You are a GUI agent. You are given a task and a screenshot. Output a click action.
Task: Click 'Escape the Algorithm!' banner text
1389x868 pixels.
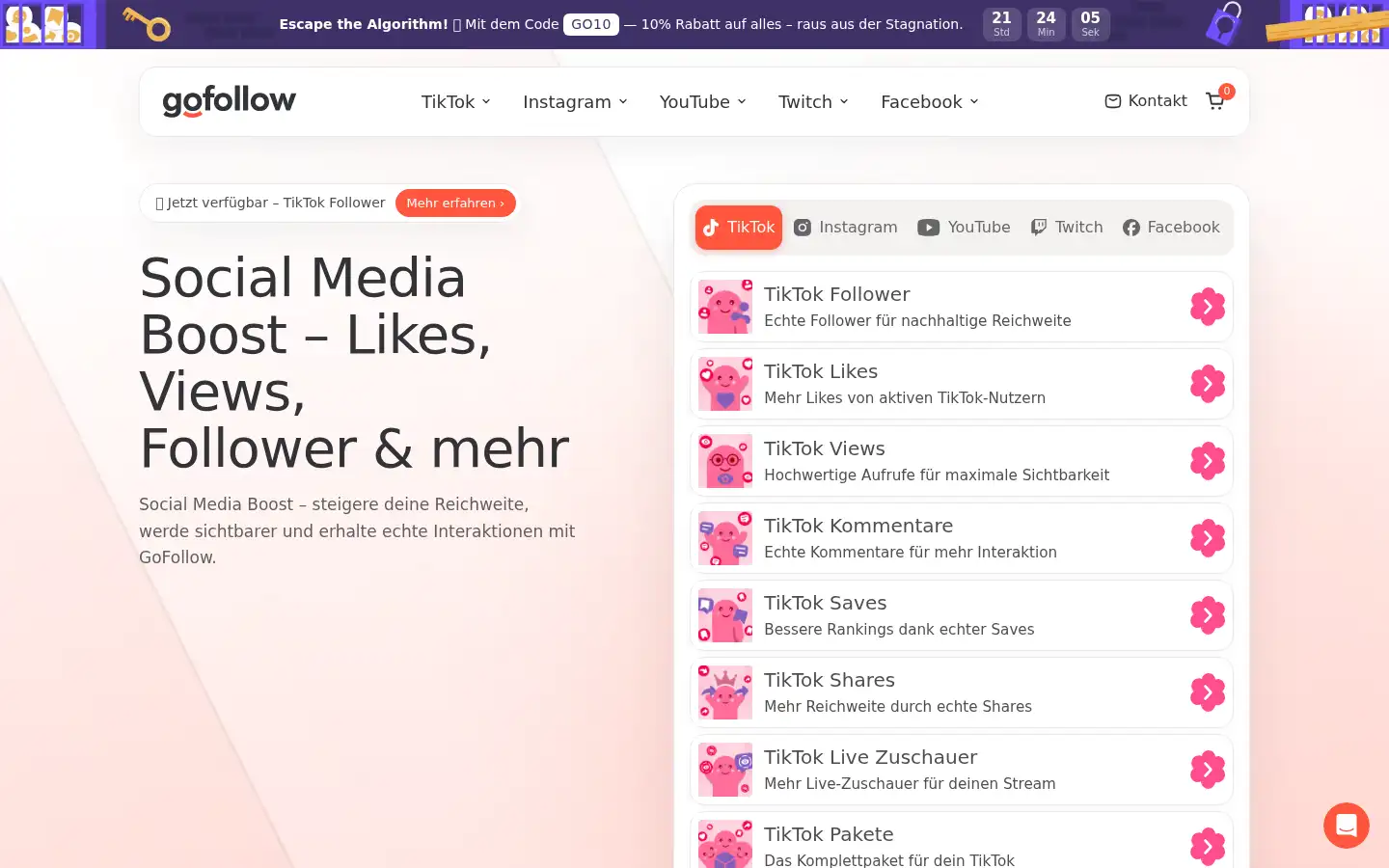coord(364,24)
